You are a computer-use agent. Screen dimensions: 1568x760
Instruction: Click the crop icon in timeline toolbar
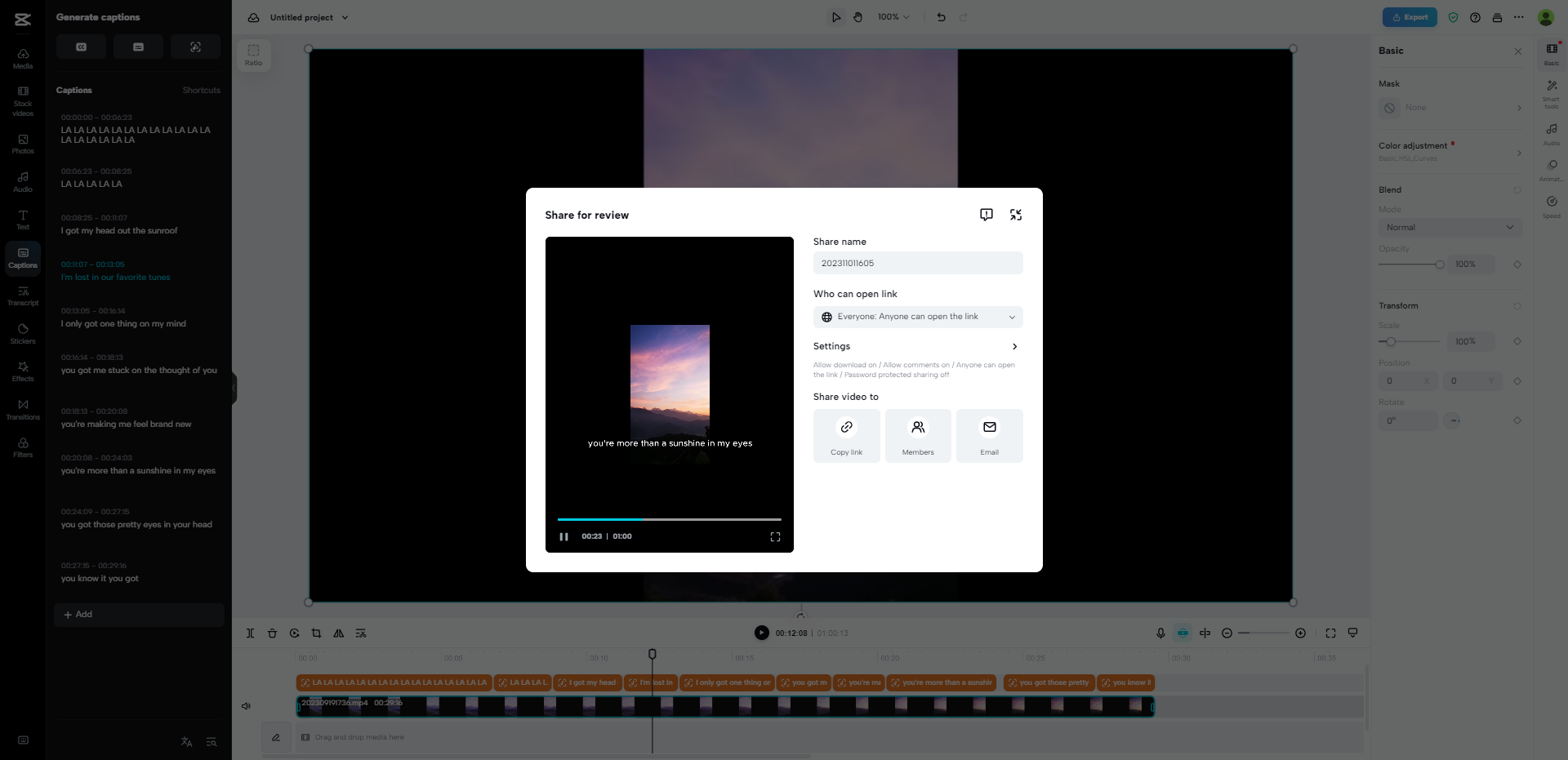[316, 633]
